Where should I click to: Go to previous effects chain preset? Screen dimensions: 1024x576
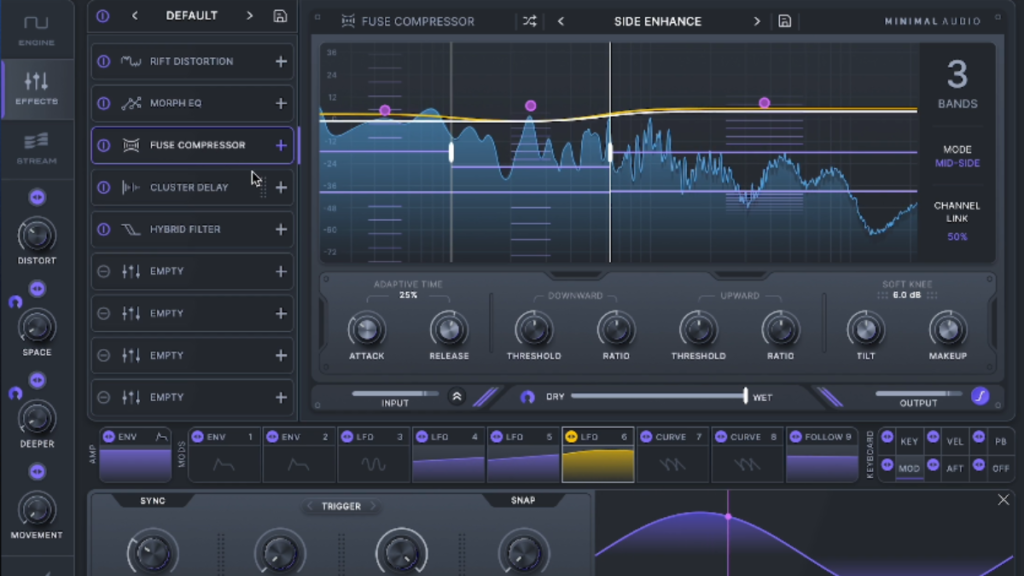(x=135, y=16)
